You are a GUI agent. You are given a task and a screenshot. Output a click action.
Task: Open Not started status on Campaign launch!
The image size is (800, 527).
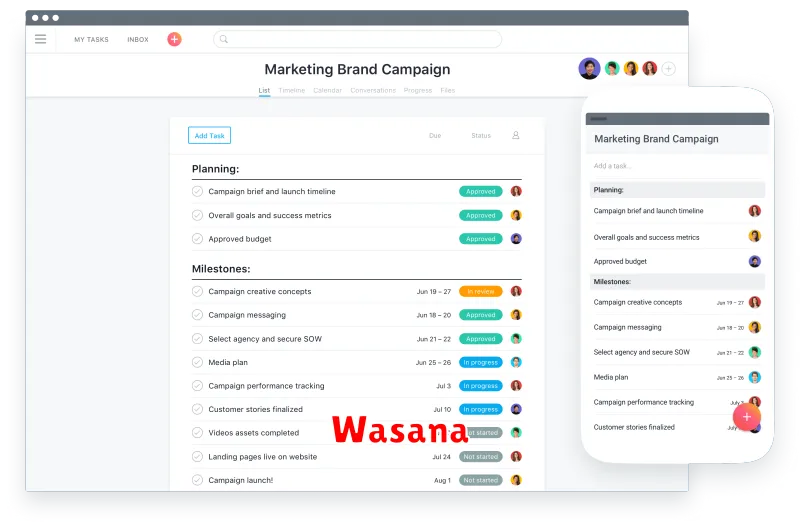point(481,480)
